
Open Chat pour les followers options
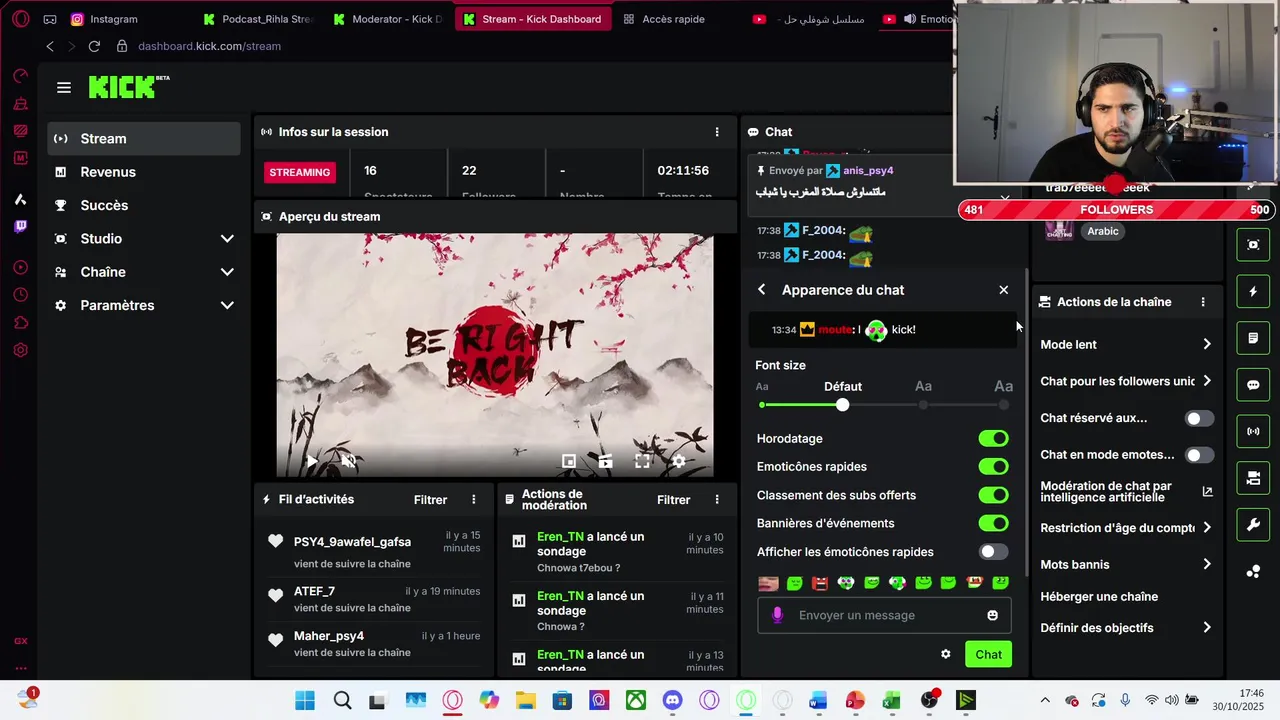1126,381
